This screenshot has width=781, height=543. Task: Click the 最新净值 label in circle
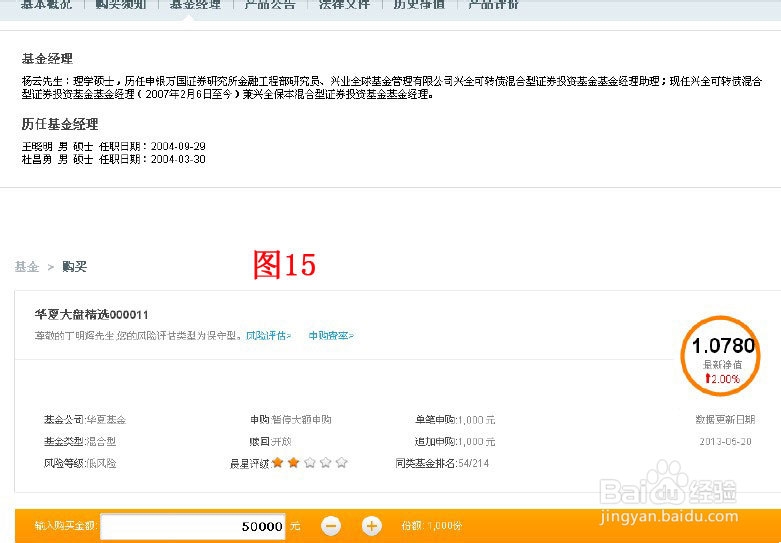[722, 365]
